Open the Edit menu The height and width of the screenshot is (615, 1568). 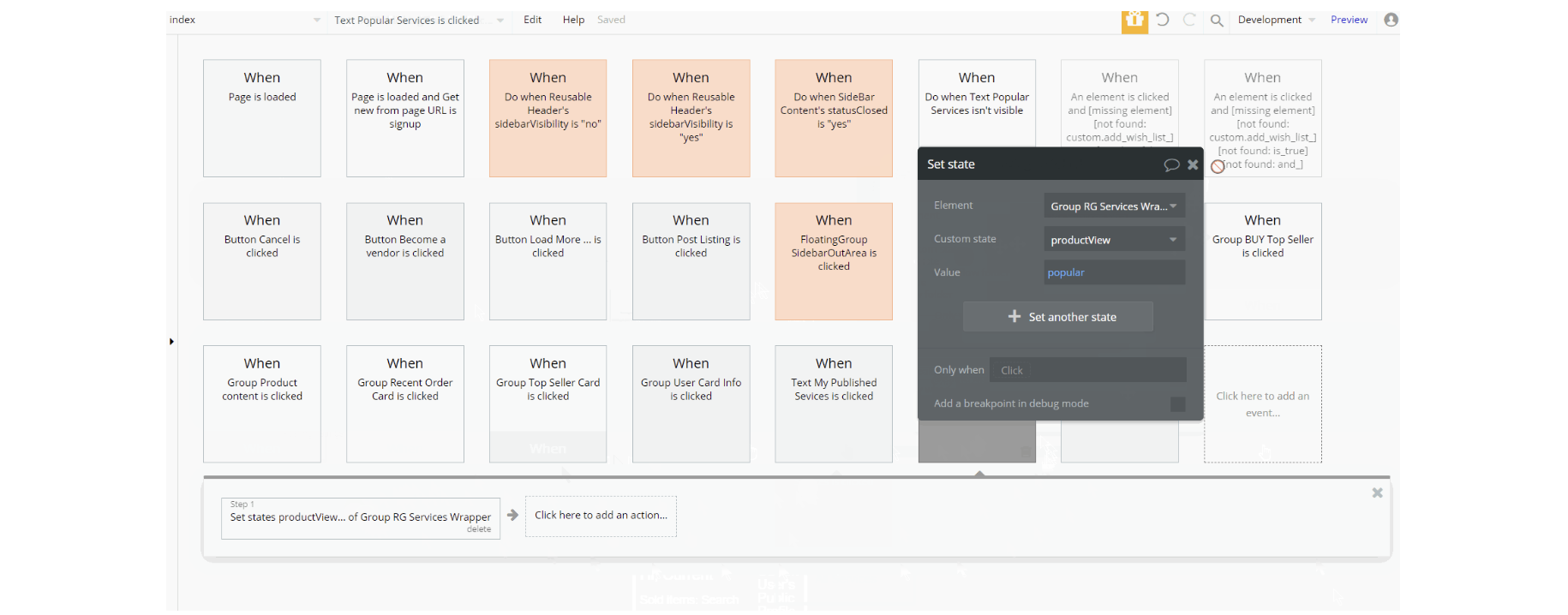pyautogui.click(x=532, y=20)
